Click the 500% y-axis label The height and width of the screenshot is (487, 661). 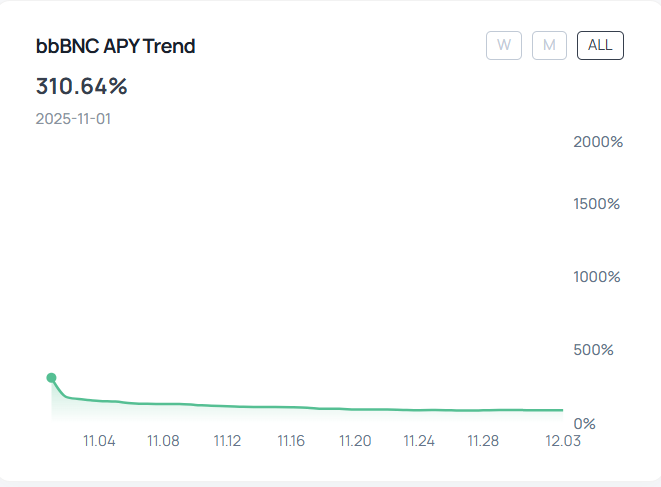pos(593,350)
